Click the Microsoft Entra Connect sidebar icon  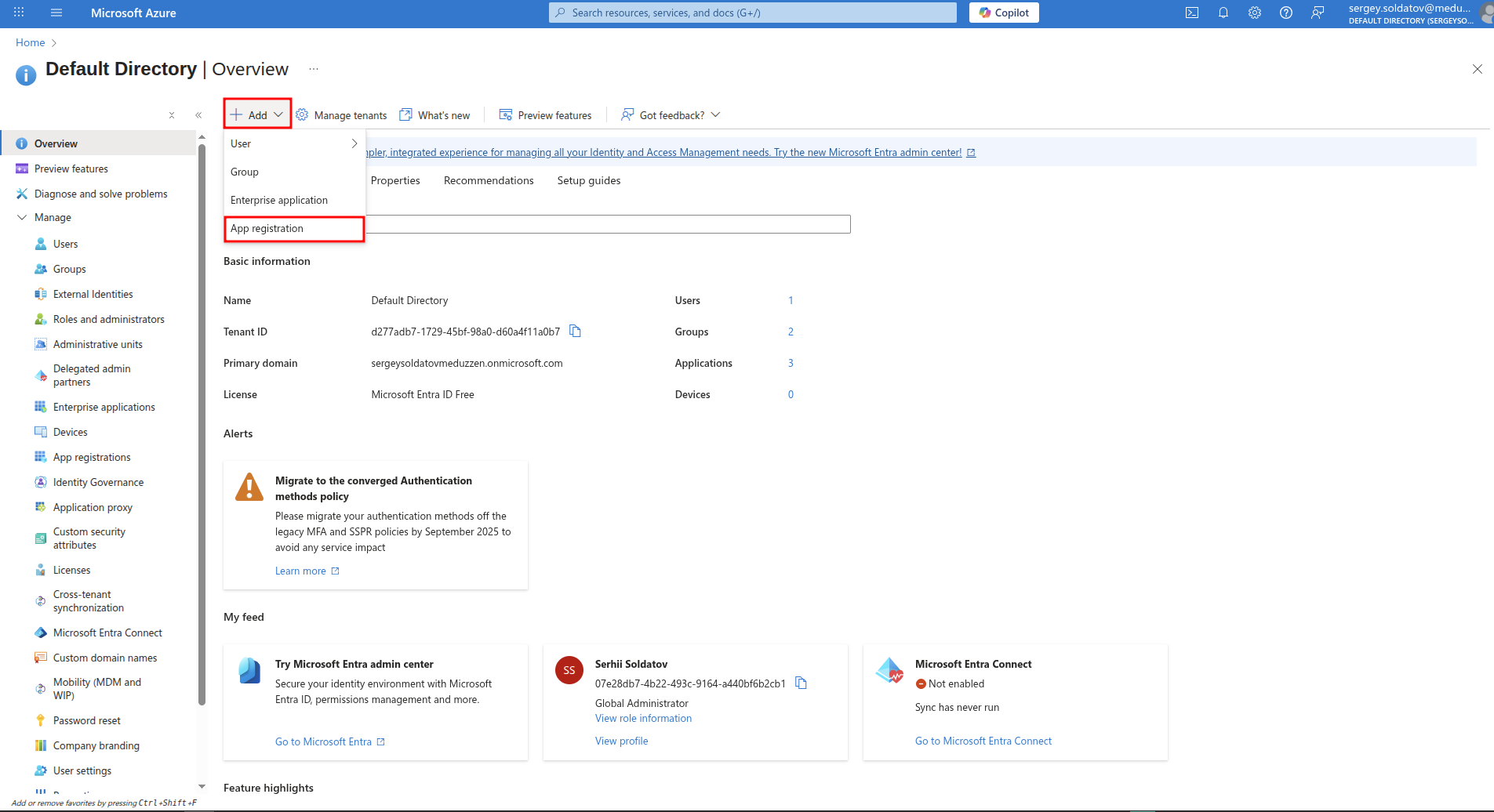tap(41, 633)
